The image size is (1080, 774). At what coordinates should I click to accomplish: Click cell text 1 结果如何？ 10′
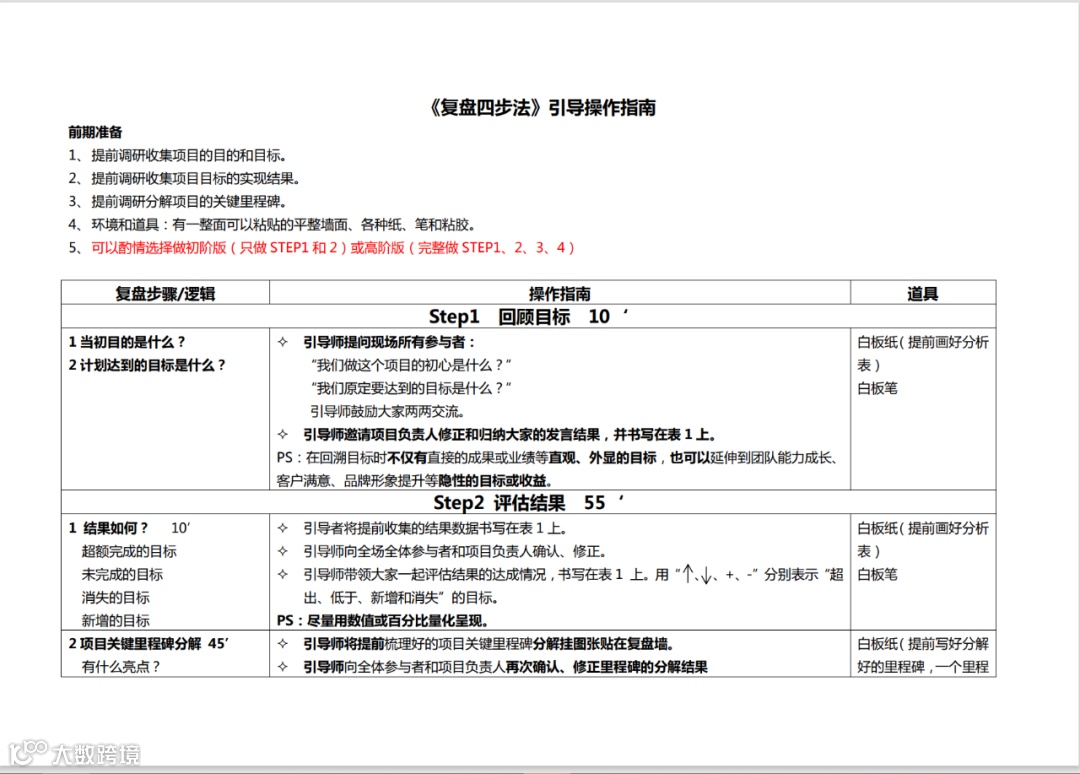tap(129, 528)
